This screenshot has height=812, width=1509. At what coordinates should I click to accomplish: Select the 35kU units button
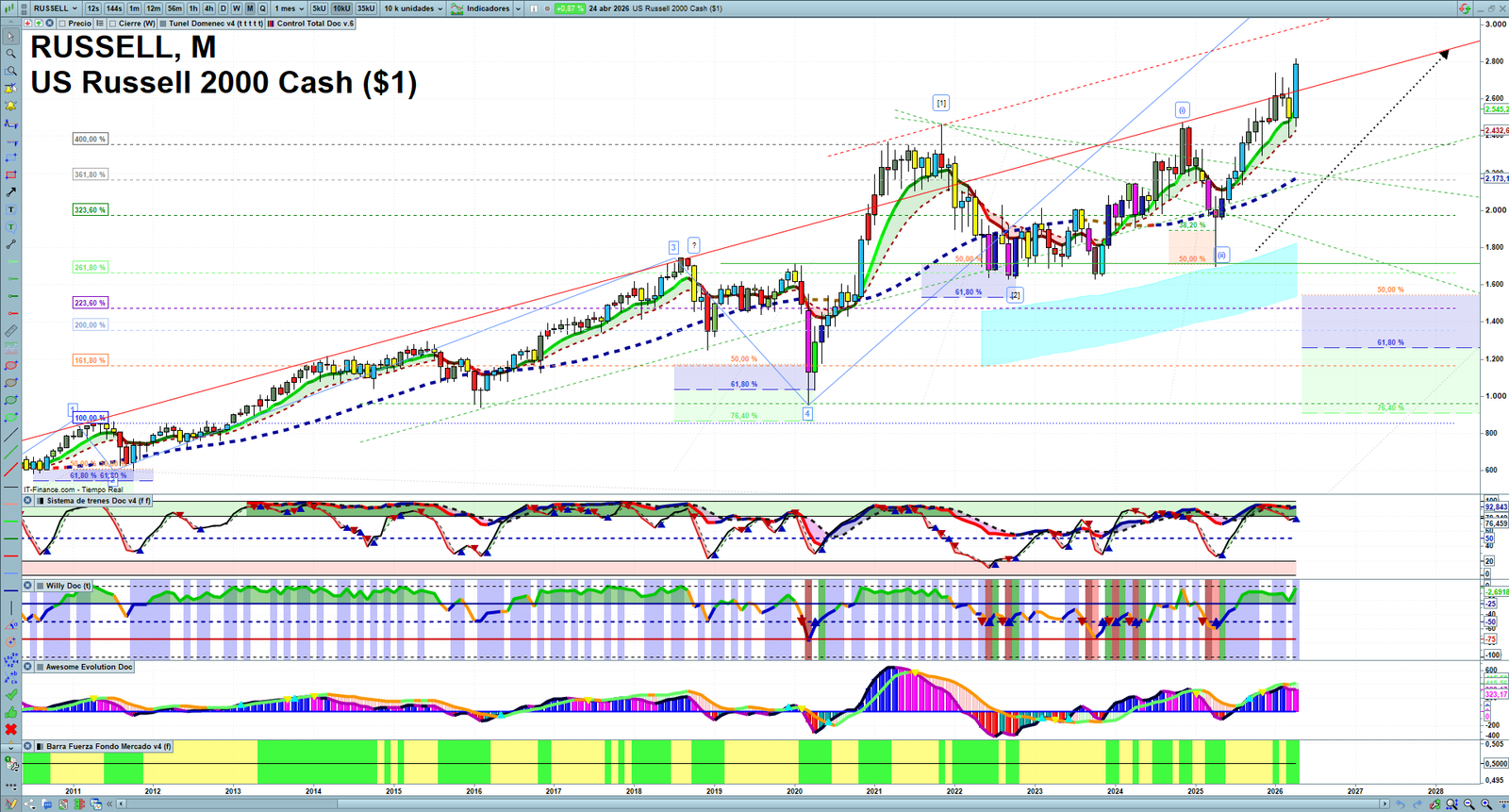366,8
